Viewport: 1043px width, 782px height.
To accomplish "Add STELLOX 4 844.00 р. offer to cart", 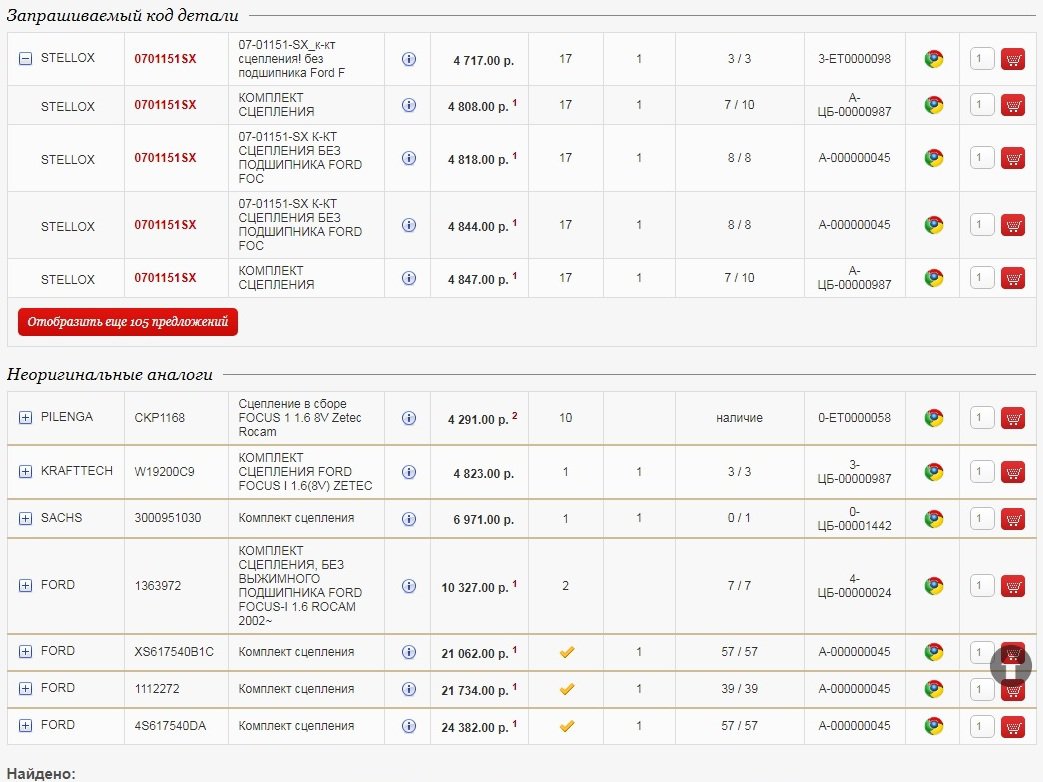I will (x=1013, y=225).
